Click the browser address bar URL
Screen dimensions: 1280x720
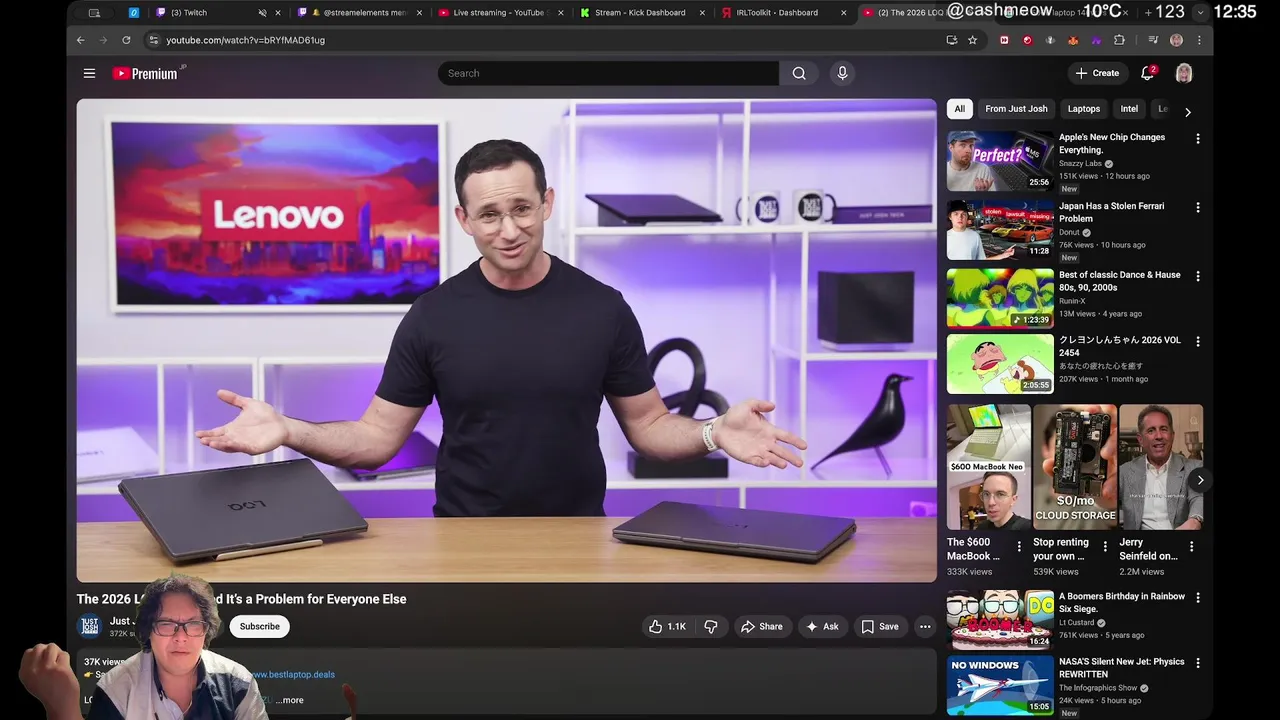(x=245, y=40)
